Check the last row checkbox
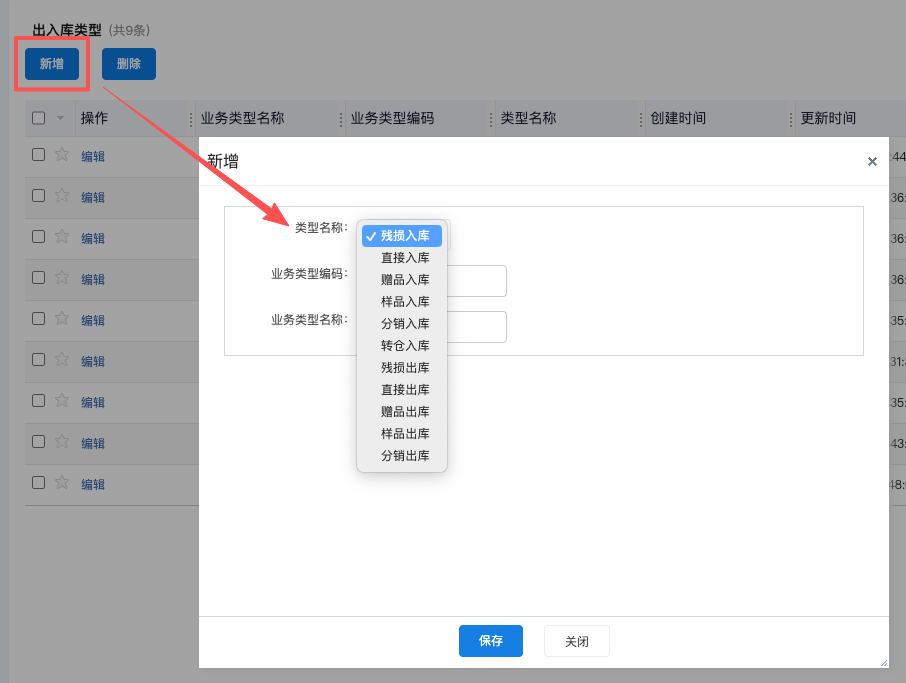This screenshot has width=906, height=683. pos(39,482)
